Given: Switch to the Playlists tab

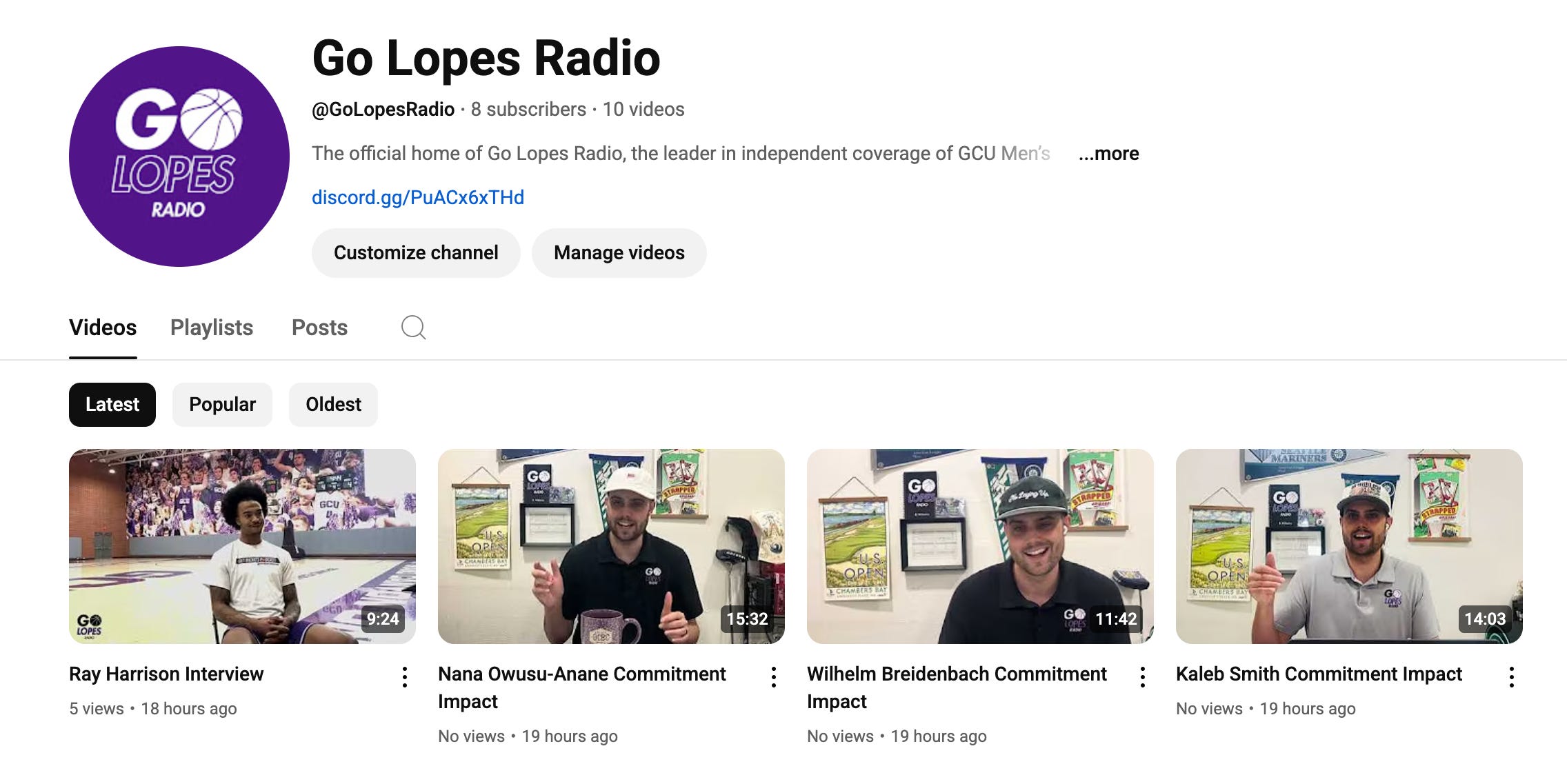Looking at the screenshot, I should coord(212,328).
